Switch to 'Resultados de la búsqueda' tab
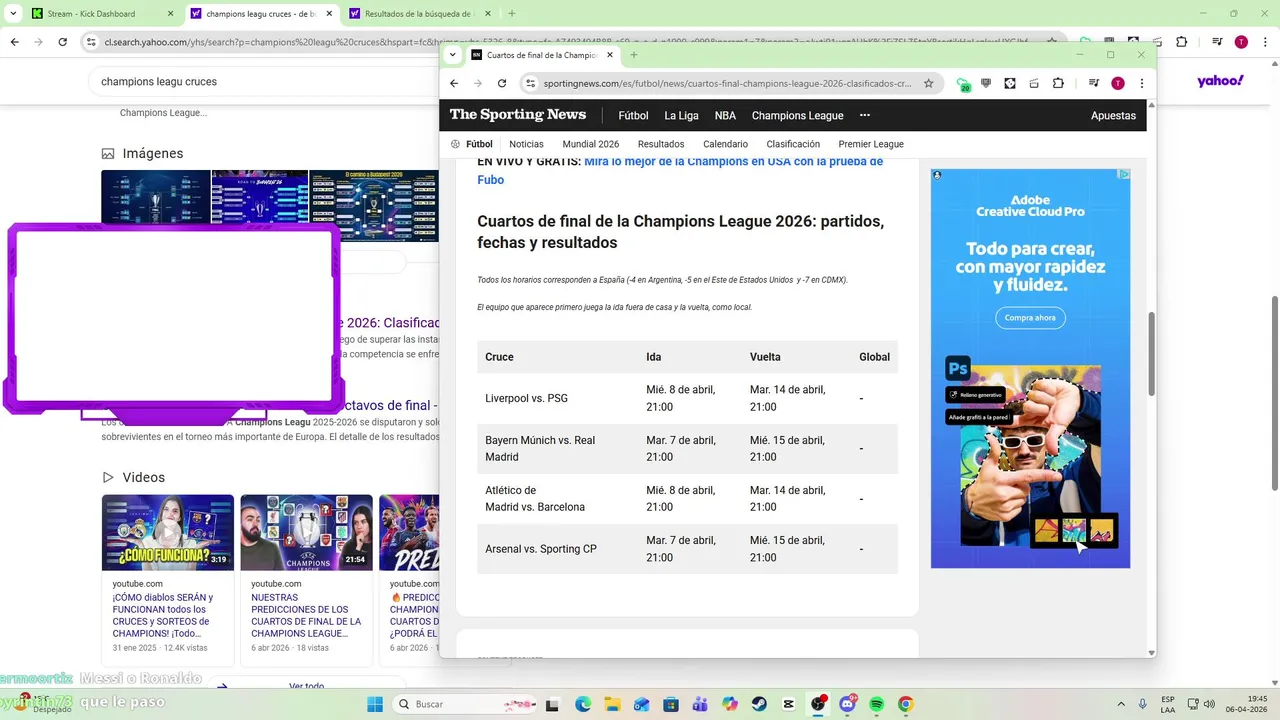Viewport: 1280px width, 720px height. (418, 14)
